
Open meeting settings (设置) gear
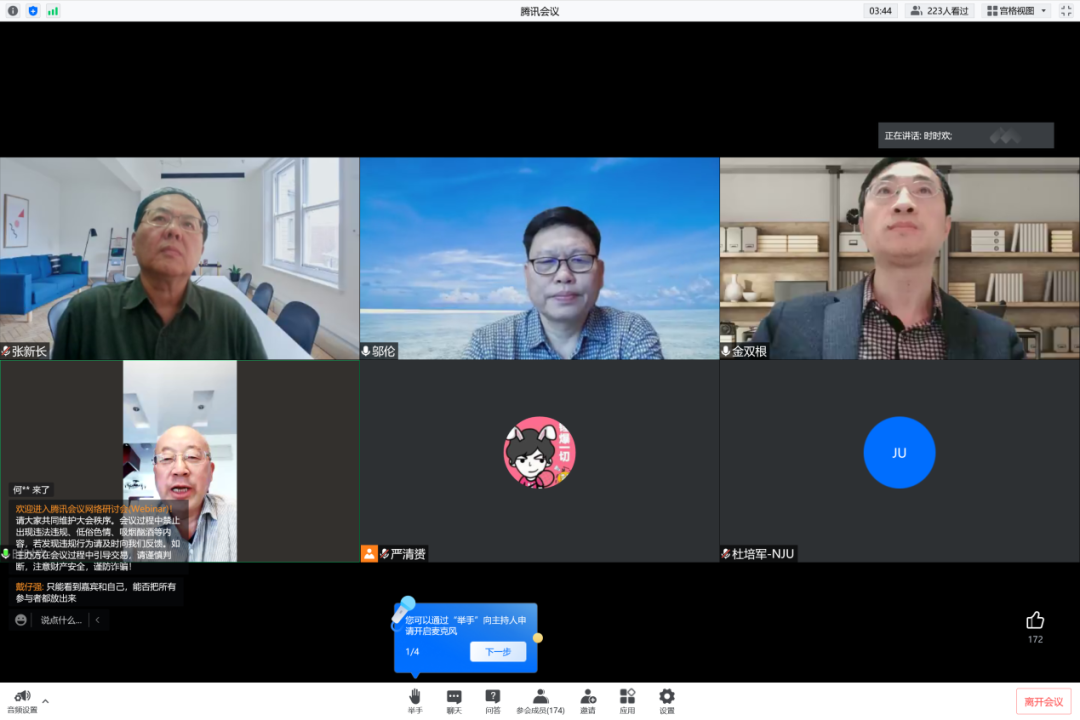pyautogui.click(x=667, y=696)
